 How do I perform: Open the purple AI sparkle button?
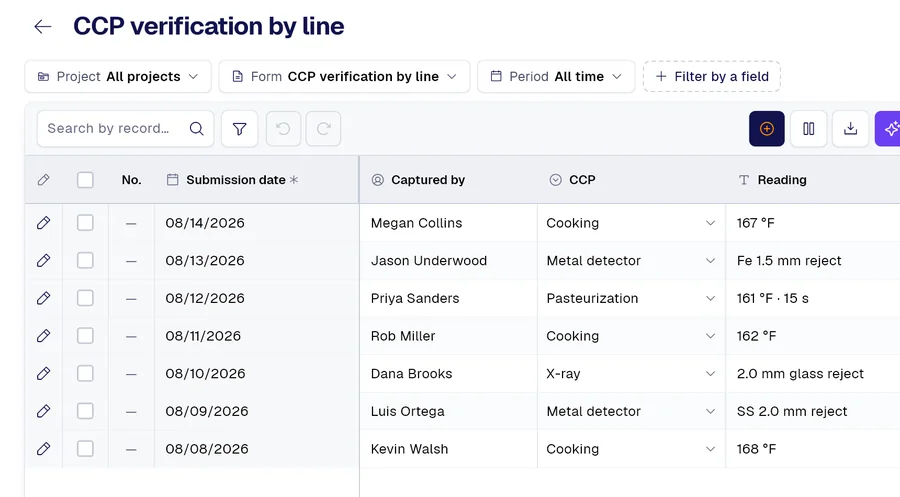[888, 129]
